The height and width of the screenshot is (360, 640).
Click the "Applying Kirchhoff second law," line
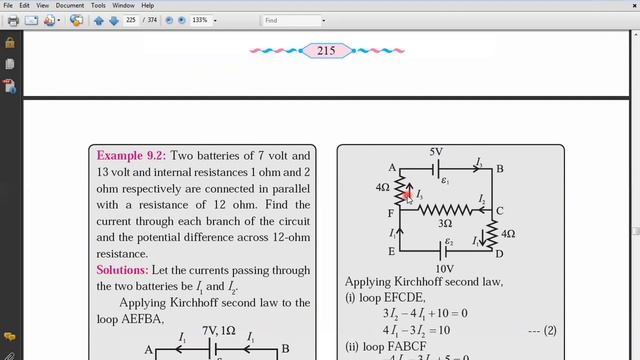[424, 282]
